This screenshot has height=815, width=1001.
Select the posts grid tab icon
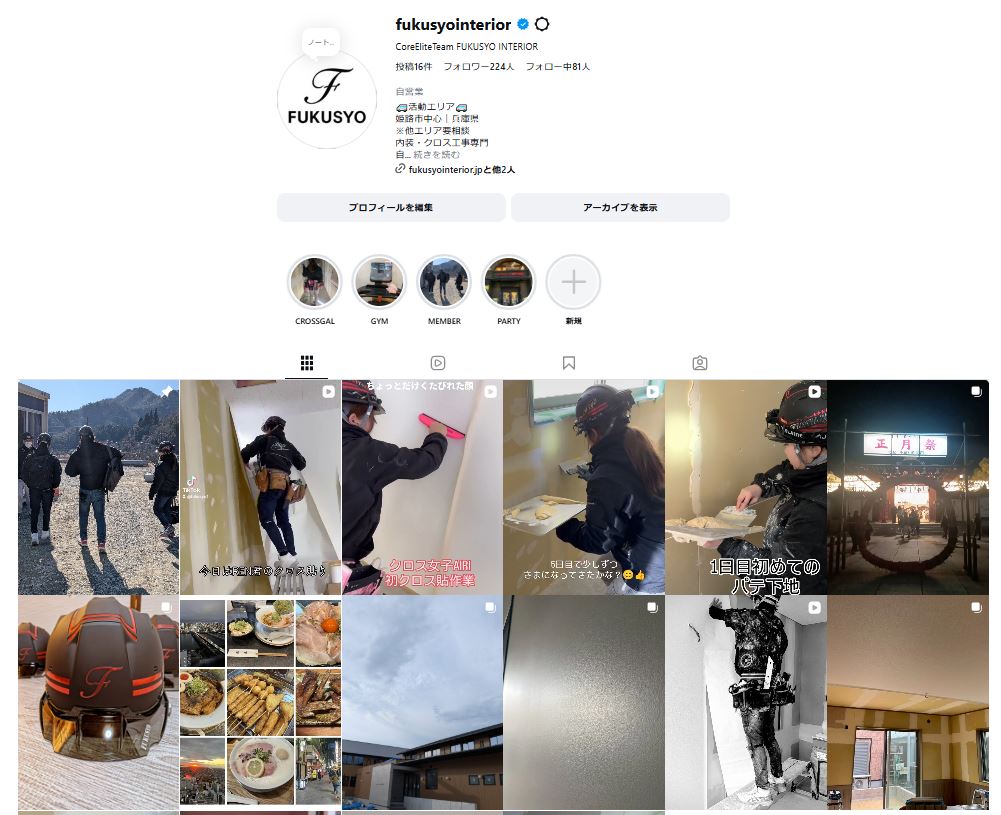(x=306, y=363)
